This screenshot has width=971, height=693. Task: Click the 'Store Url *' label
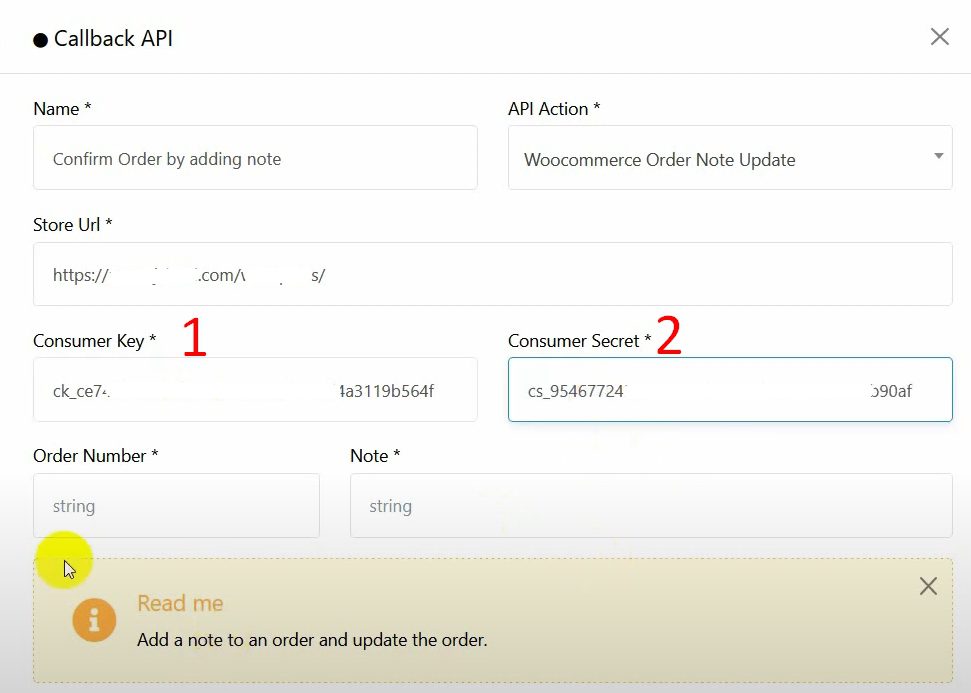(x=72, y=225)
